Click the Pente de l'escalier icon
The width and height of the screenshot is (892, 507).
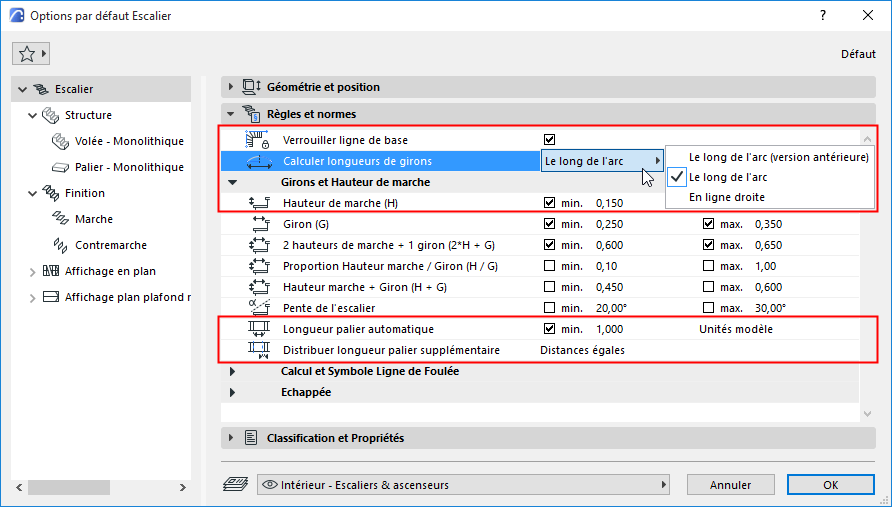tap(259, 308)
